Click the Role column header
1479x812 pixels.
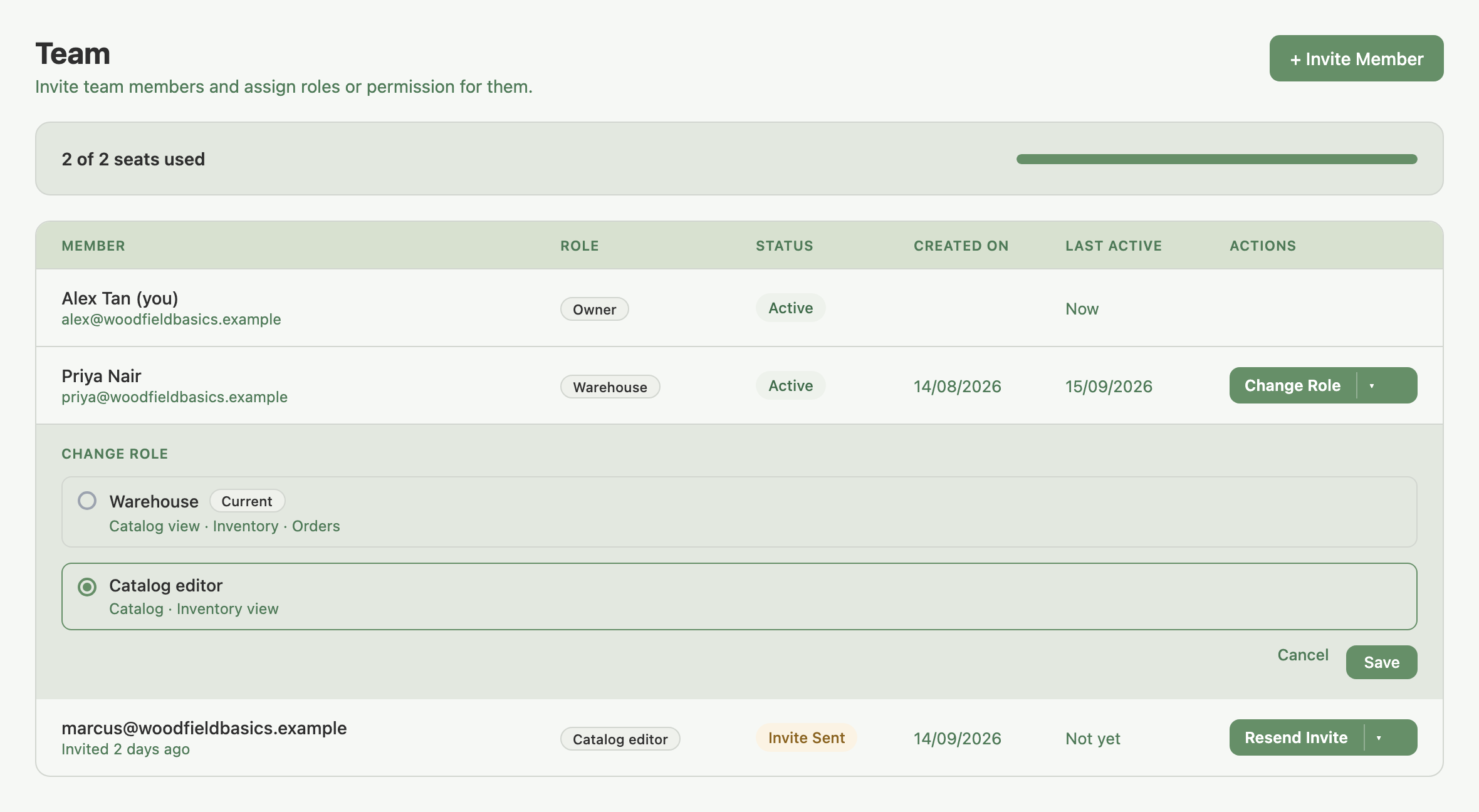580,246
